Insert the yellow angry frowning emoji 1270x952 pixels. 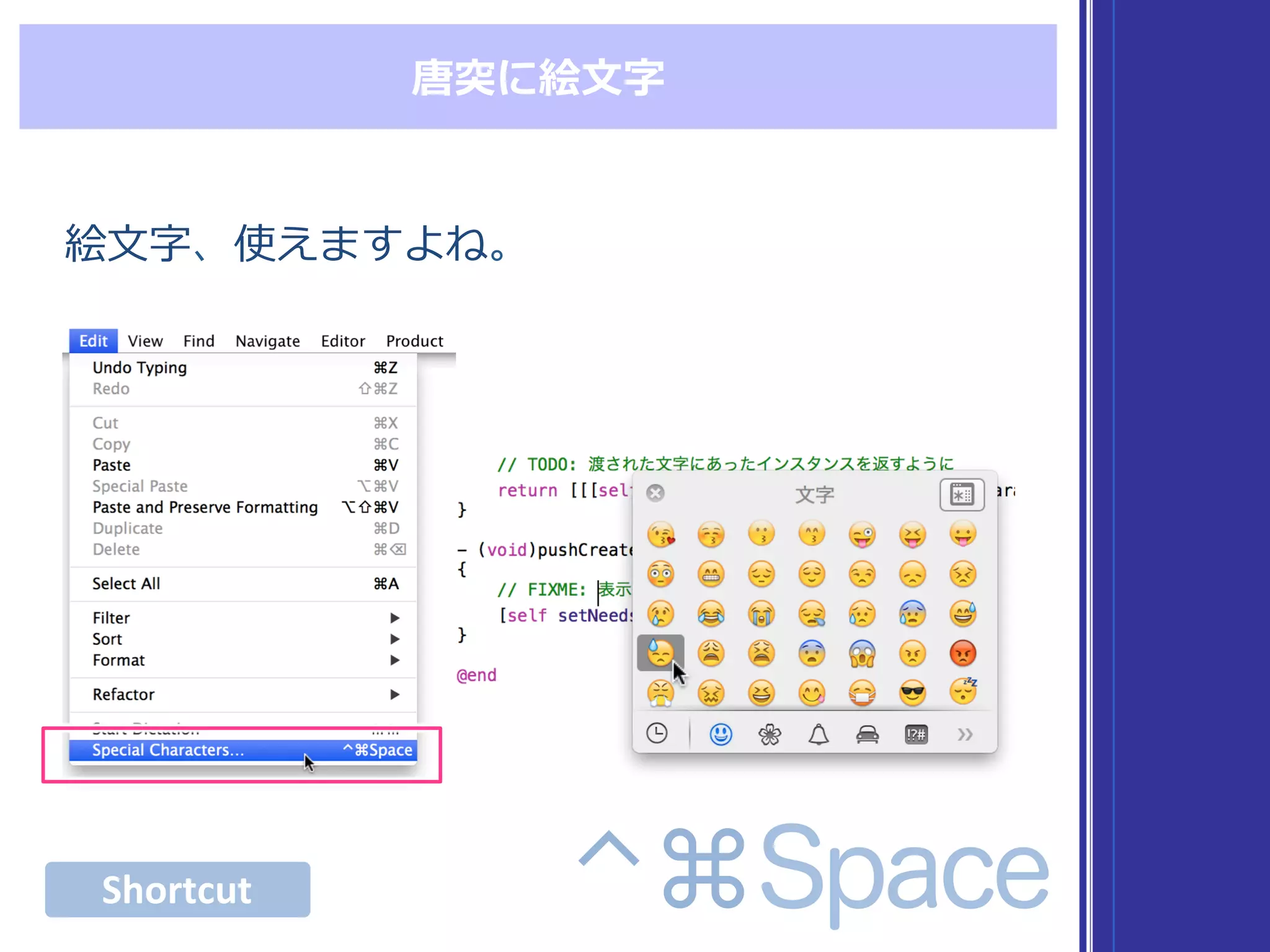[x=912, y=653]
